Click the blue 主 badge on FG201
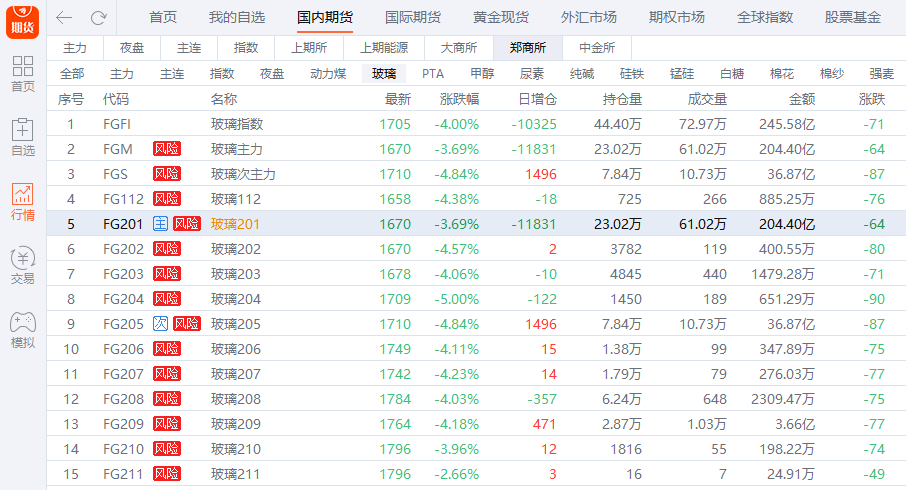Viewport: 906px width, 490px height. (160, 224)
